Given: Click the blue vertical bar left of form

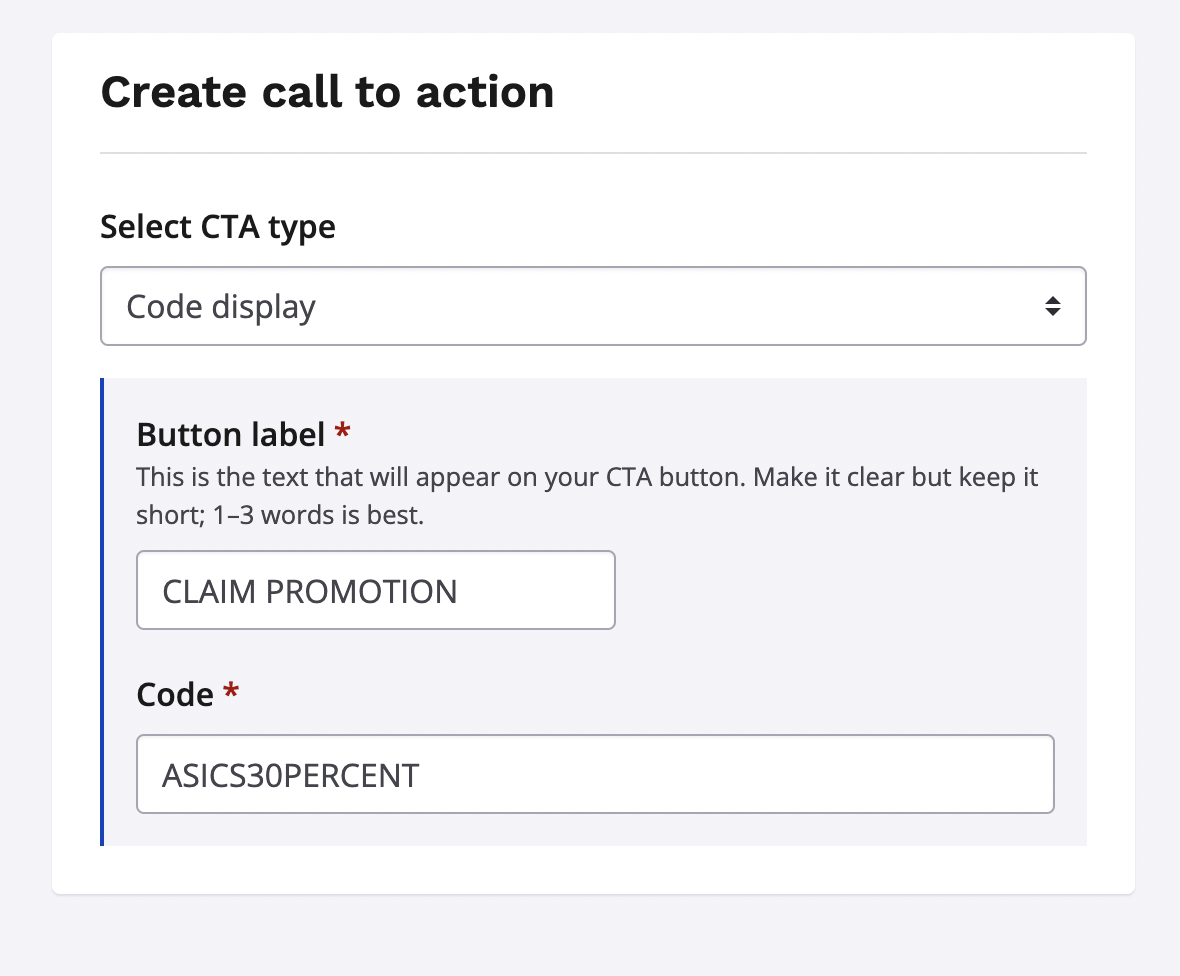Looking at the screenshot, I should coord(102,611).
